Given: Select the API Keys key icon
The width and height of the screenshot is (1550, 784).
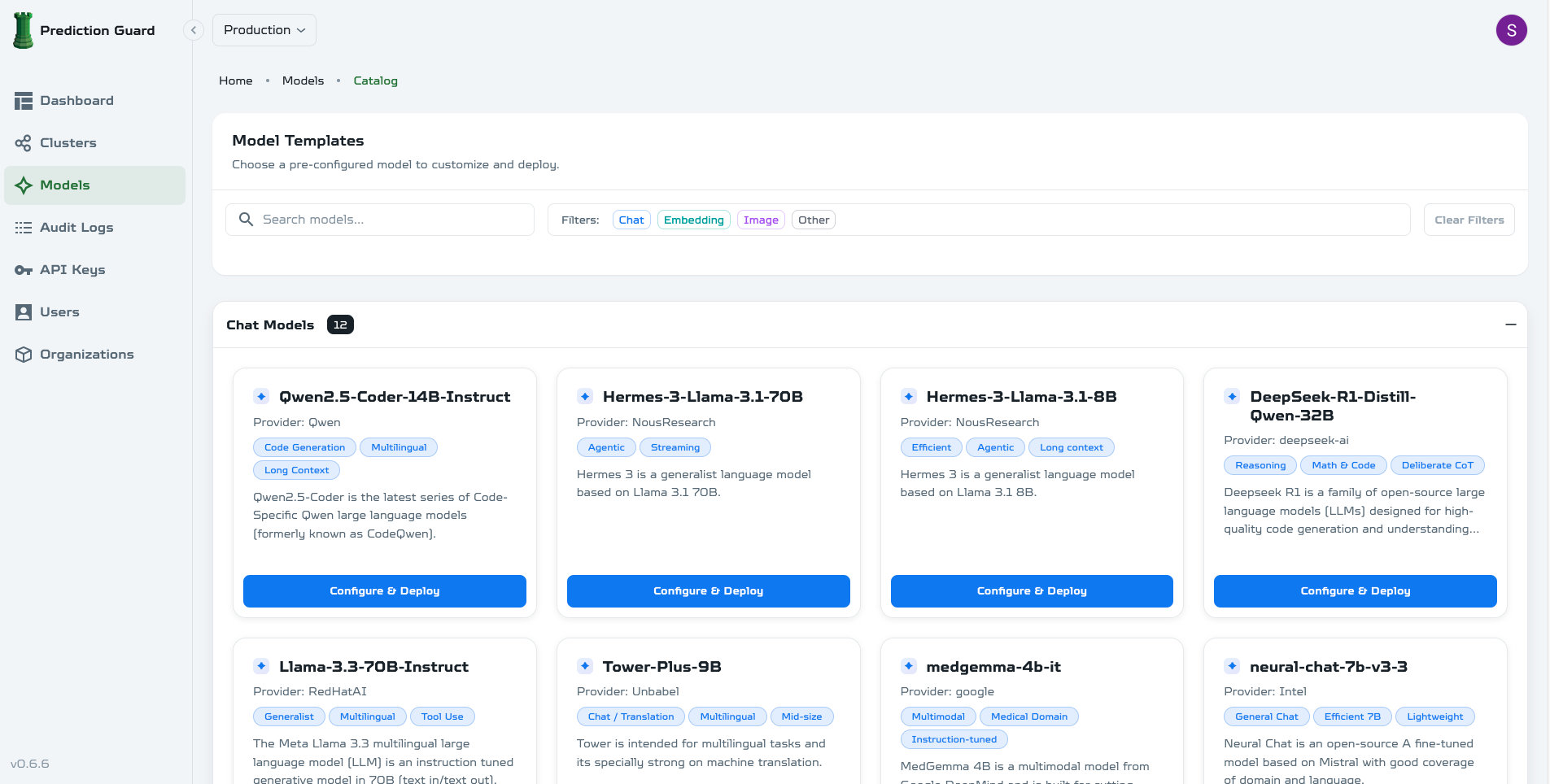Looking at the screenshot, I should coord(24,270).
